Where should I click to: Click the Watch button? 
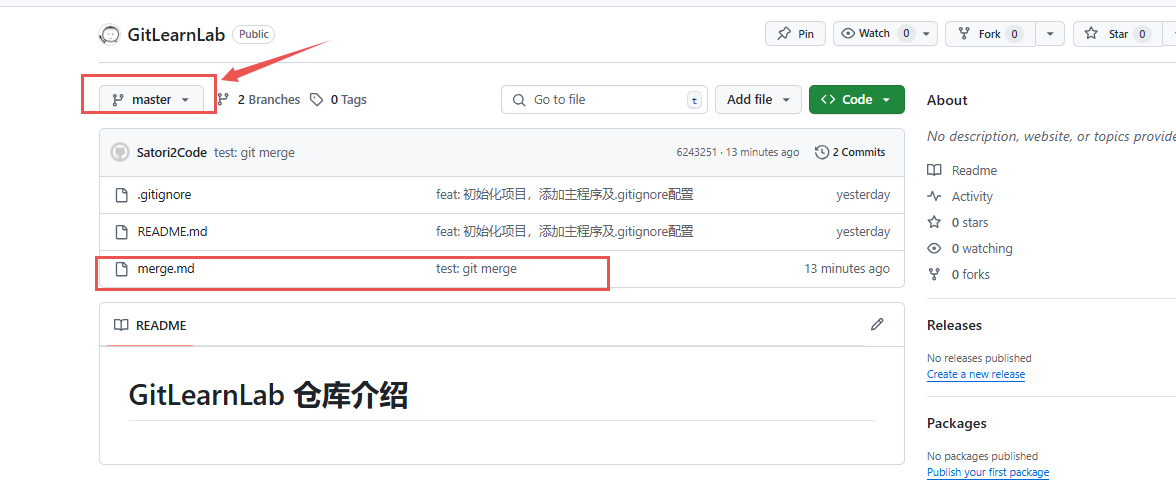(874, 34)
